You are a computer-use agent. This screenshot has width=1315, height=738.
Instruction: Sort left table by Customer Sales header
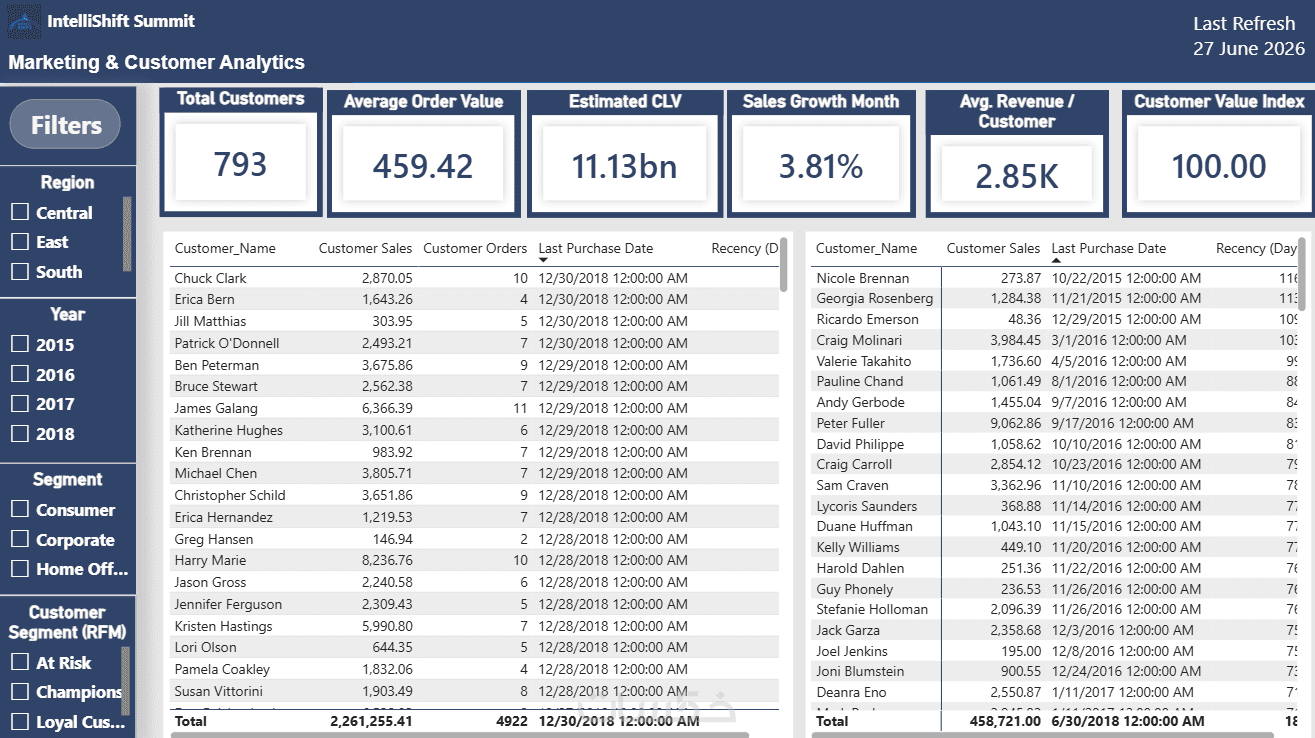pos(365,248)
